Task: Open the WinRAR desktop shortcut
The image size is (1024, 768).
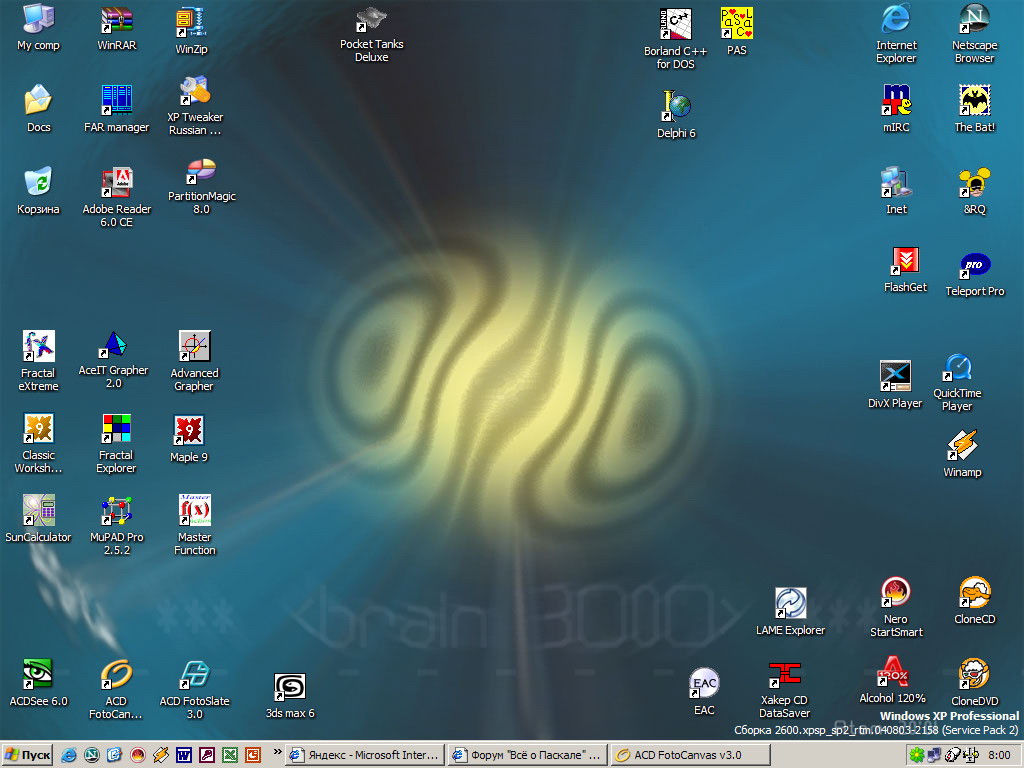Action: click(x=117, y=21)
